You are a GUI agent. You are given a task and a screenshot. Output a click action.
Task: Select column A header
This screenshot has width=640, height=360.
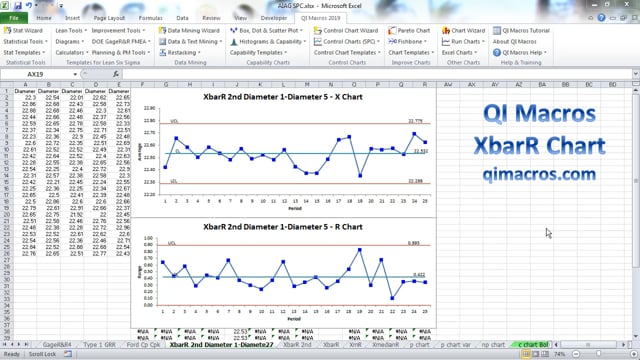coord(25,84)
